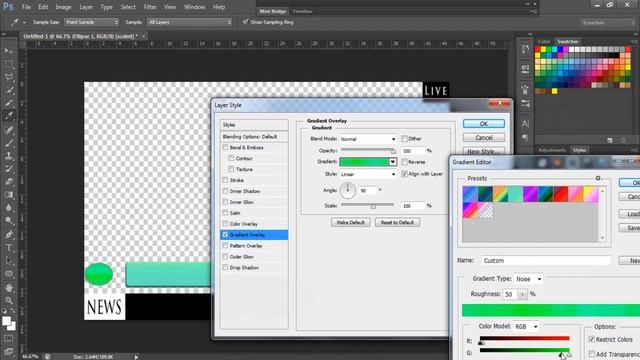Enable the Inner Glow style checkbox
Screen dimensions: 640x360
[225, 202]
